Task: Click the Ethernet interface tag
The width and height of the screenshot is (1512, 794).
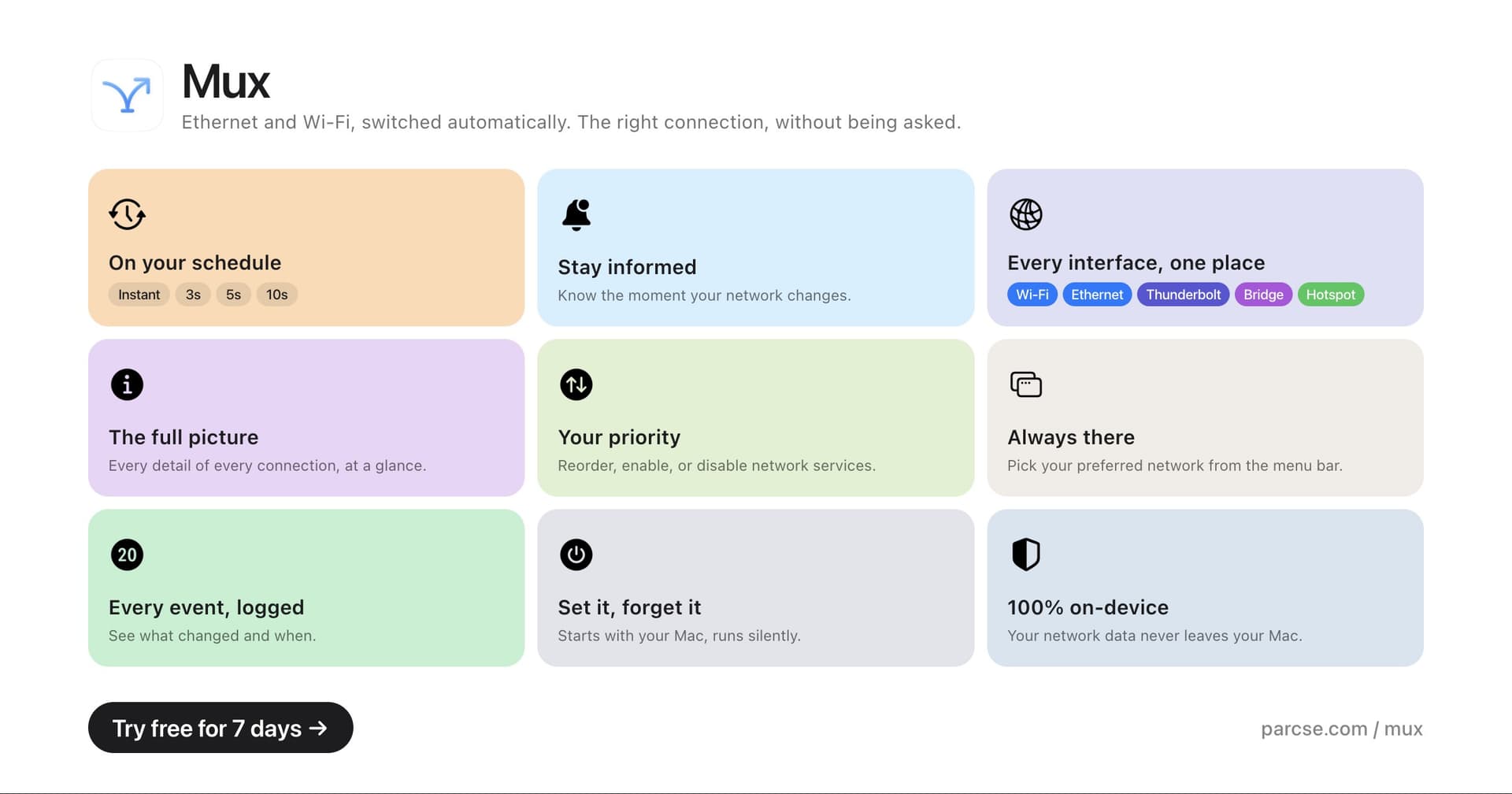Action: 1097,295
